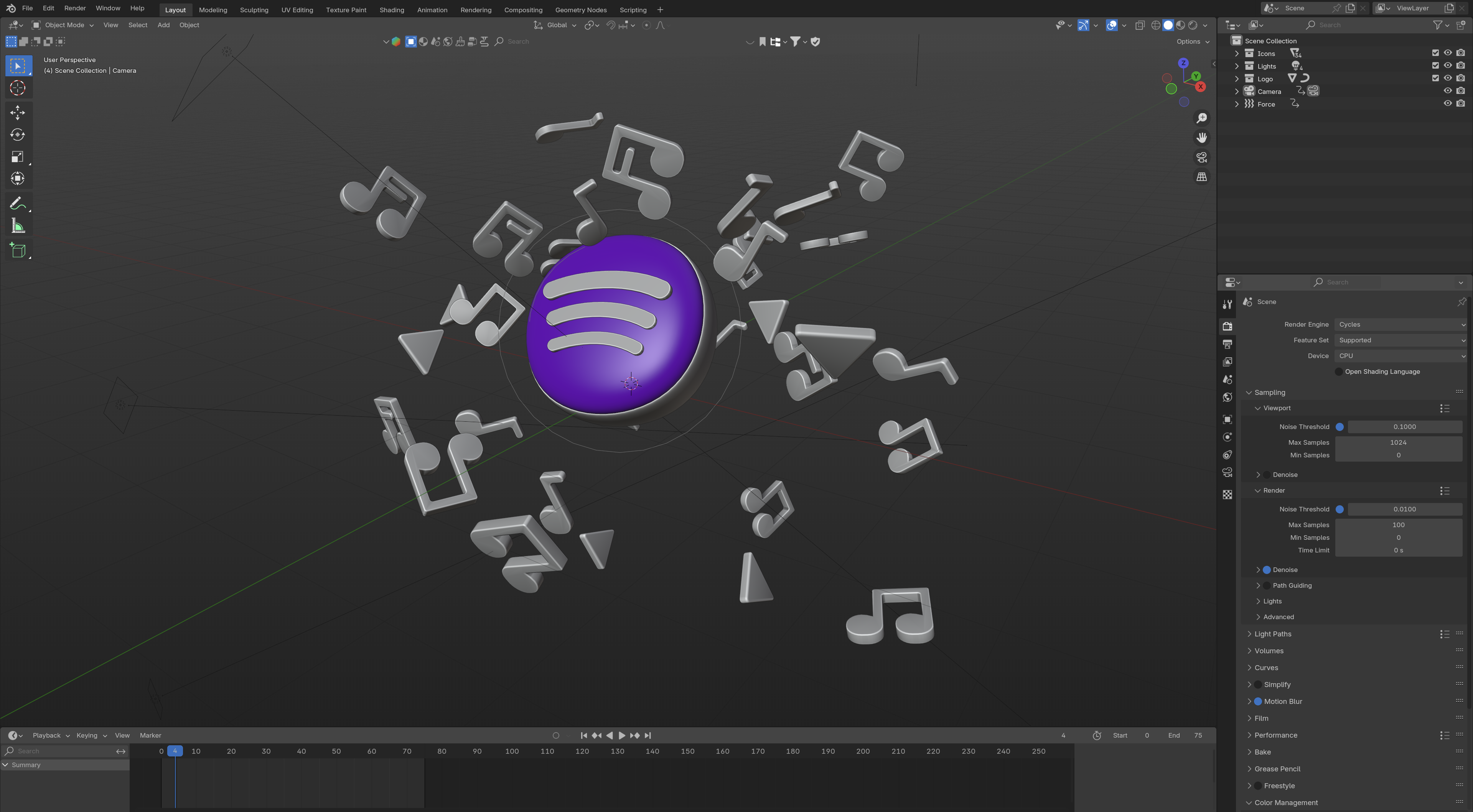
Task: Add a new workspace tab
Action: pyautogui.click(x=660, y=10)
